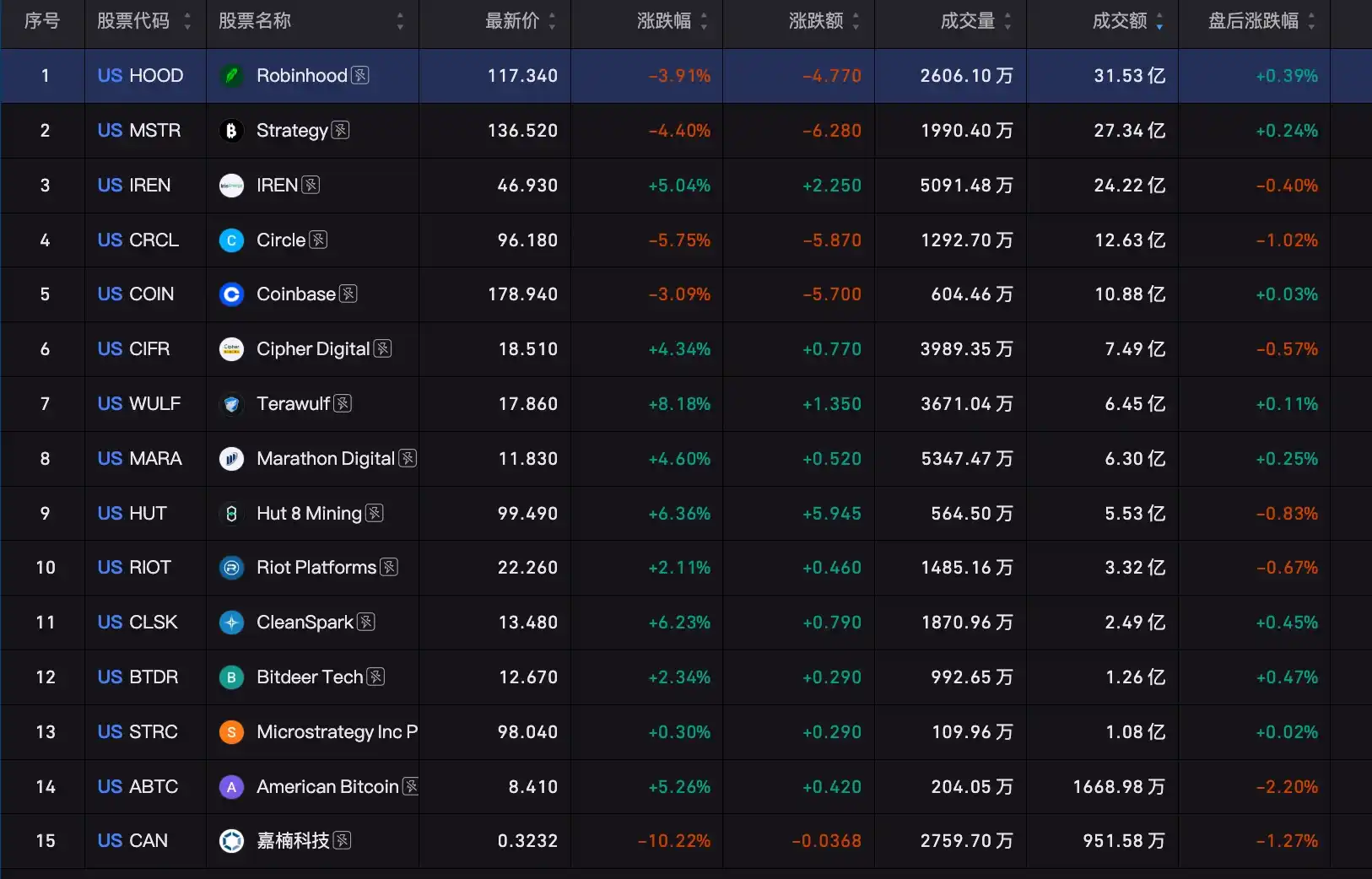Sort by 成交额 column arrows
The width and height of the screenshot is (1372, 879).
point(1159,21)
